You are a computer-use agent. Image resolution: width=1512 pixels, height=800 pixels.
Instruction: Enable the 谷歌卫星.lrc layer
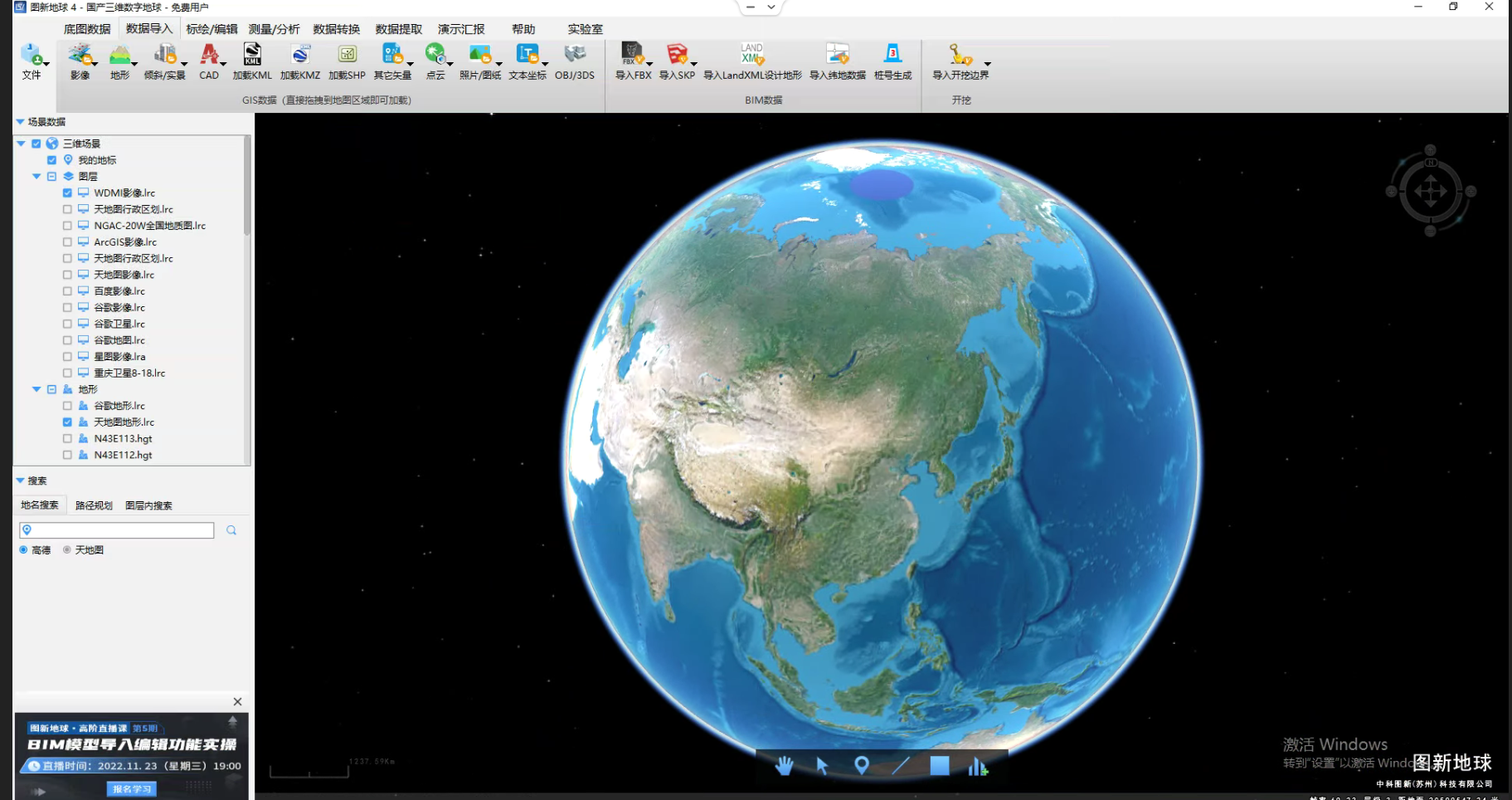point(67,324)
